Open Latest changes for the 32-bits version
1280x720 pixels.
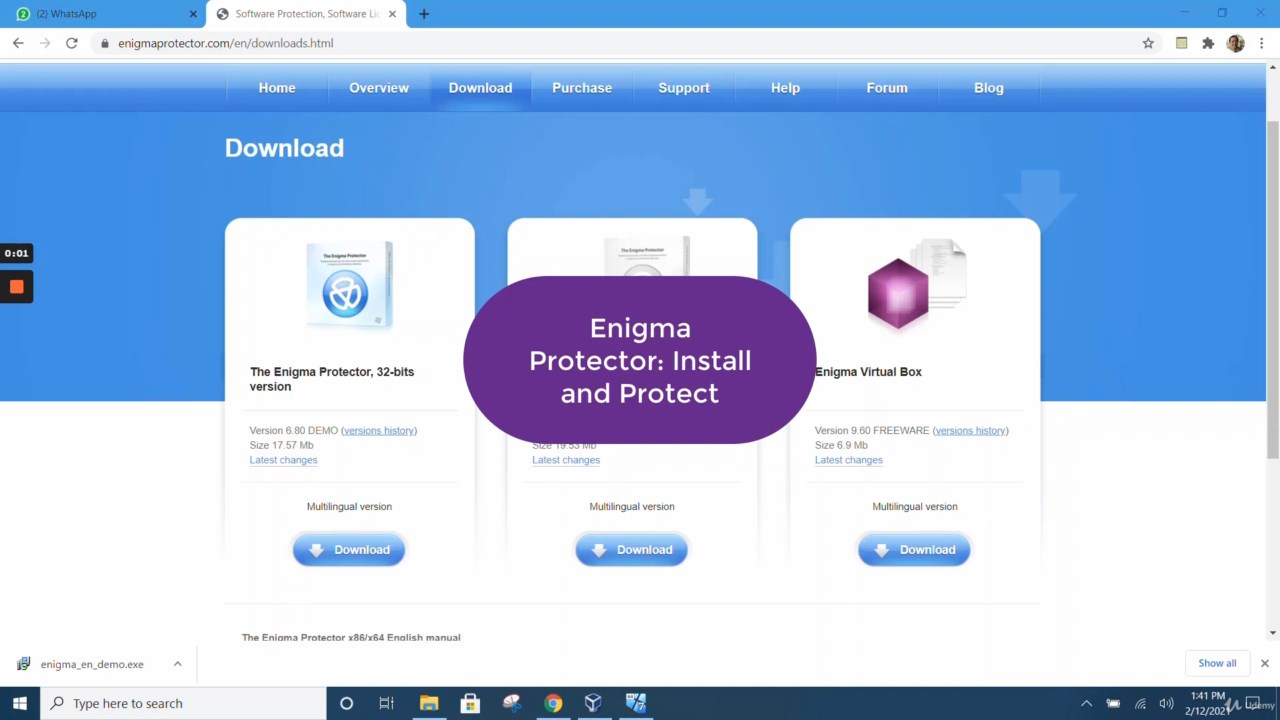pos(283,460)
